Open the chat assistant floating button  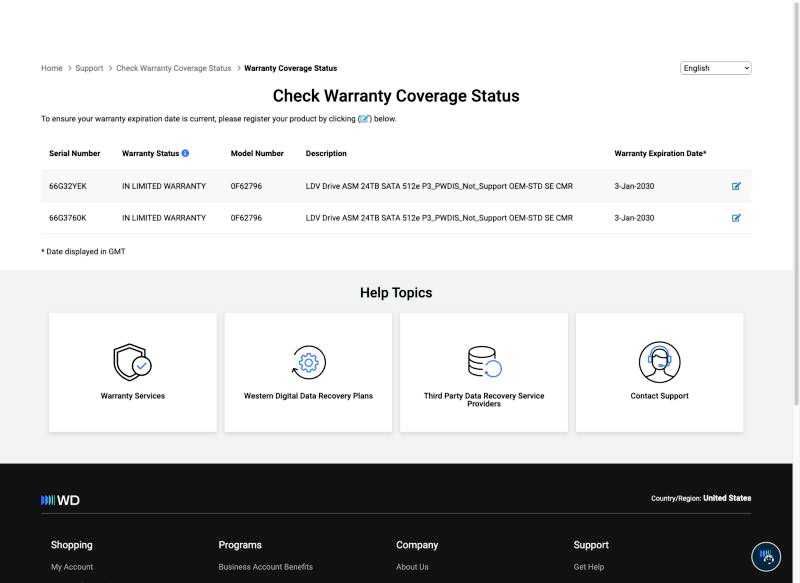[x=766, y=557]
